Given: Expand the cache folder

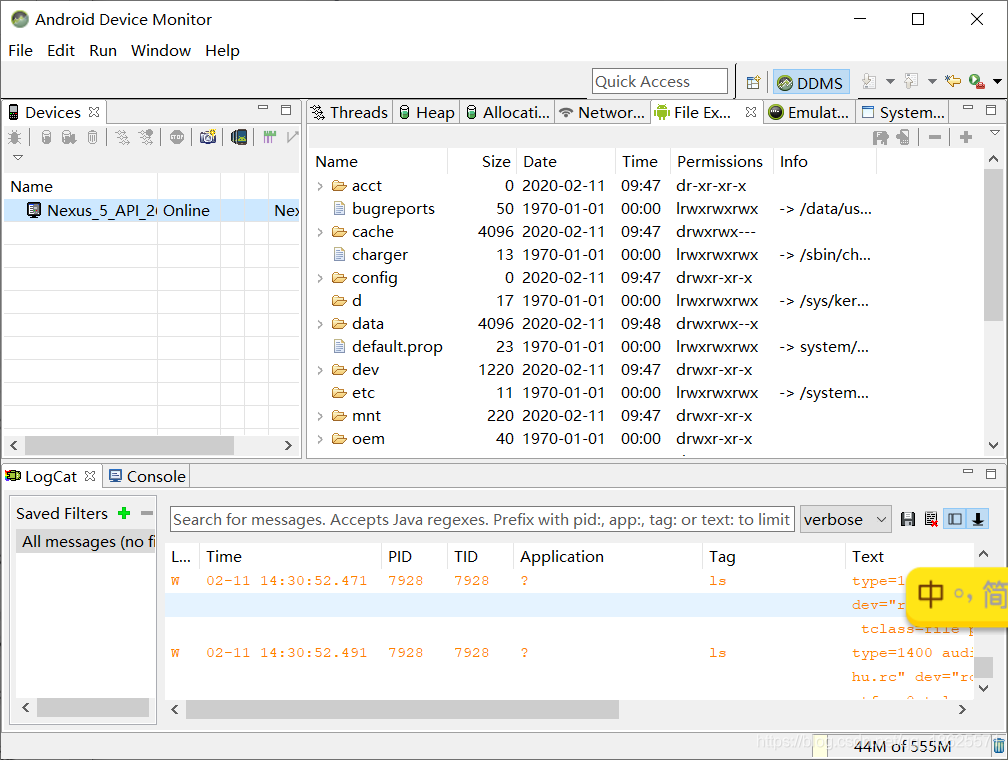Looking at the screenshot, I should 320,232.
